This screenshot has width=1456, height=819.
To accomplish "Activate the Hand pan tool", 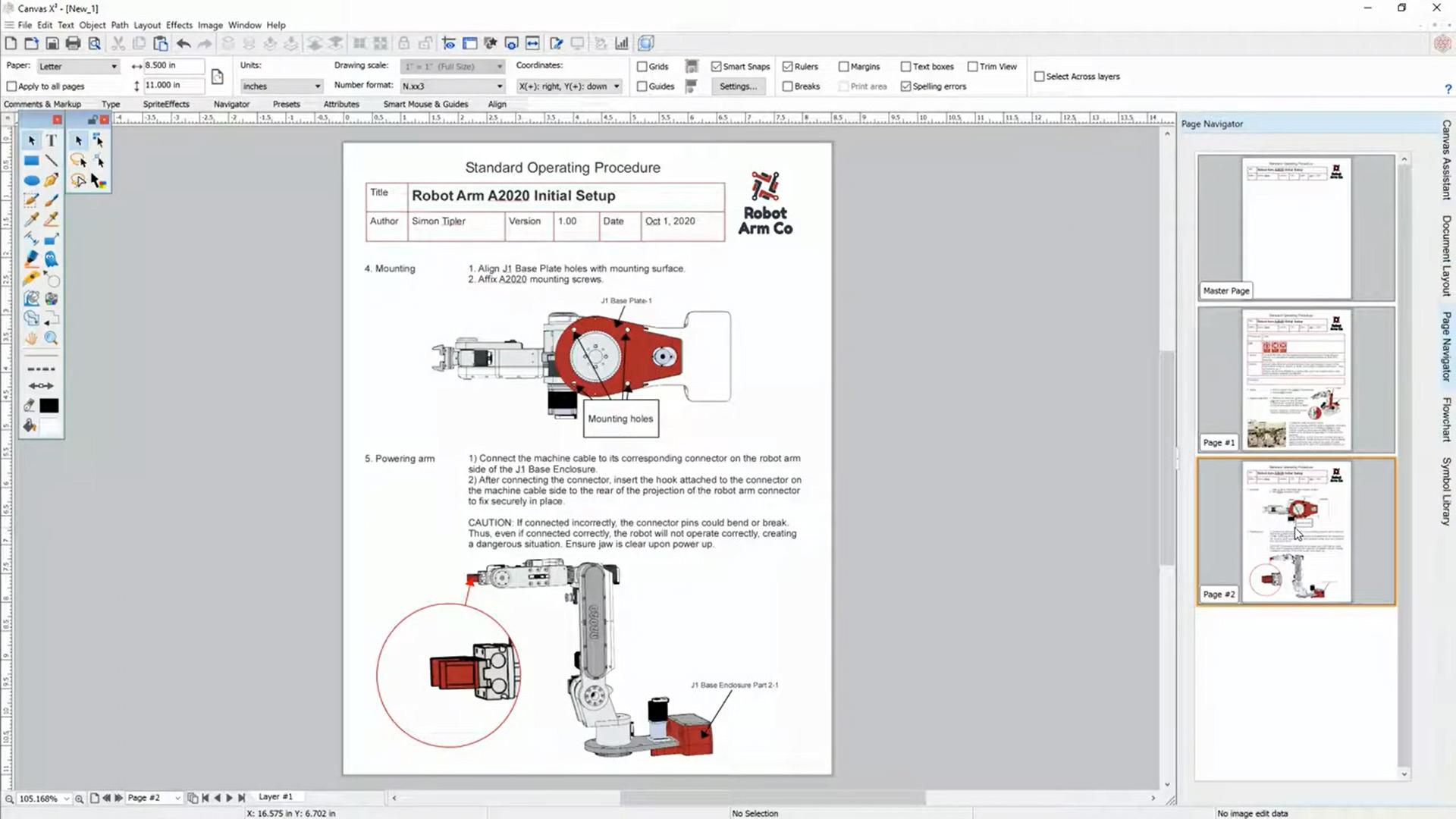I will point(31,338).
